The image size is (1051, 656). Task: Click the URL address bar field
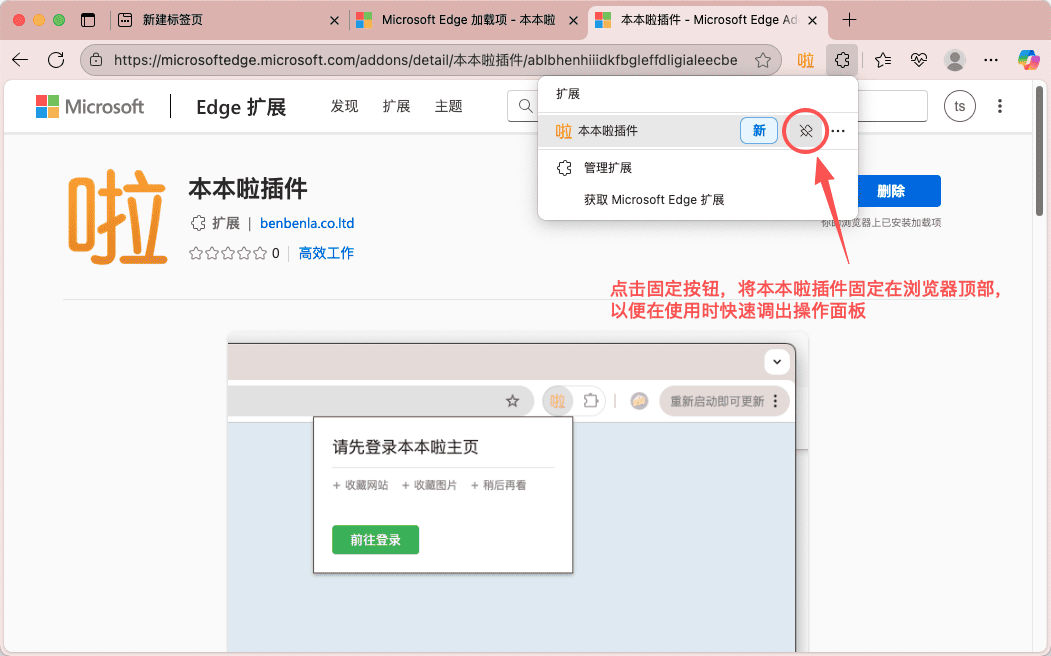pos(425,60)
